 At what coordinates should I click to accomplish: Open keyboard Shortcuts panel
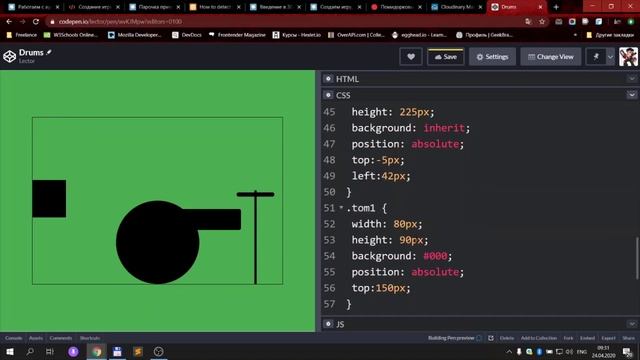(90, 338)
